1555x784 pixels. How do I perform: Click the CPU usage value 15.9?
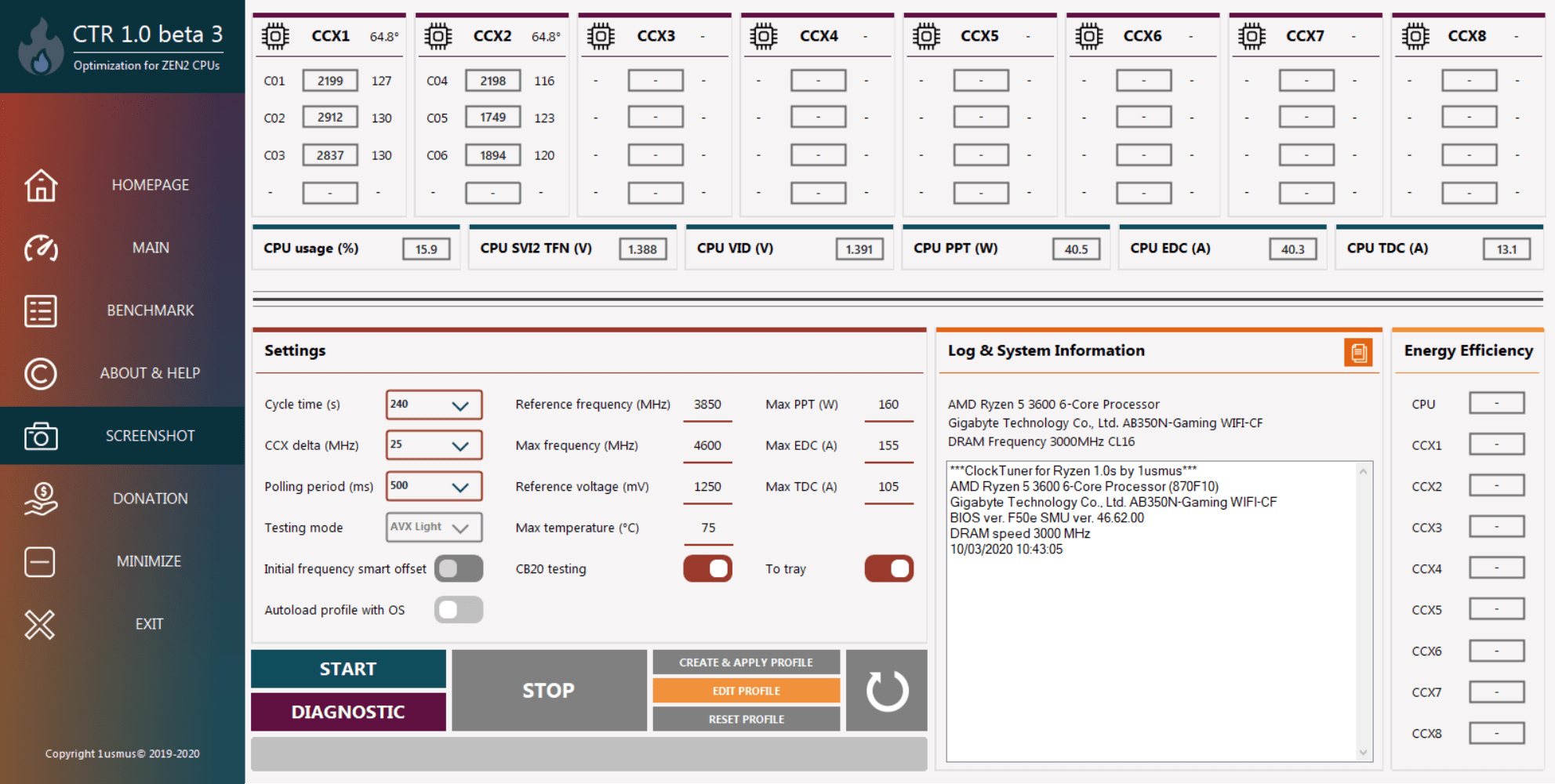click(427, 249)
